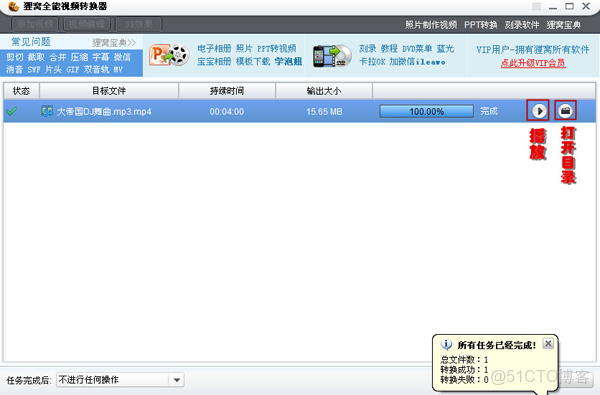This screenshot has width=600, height=395.
Task: Click the 状态 column header
Action: (21, 91)
